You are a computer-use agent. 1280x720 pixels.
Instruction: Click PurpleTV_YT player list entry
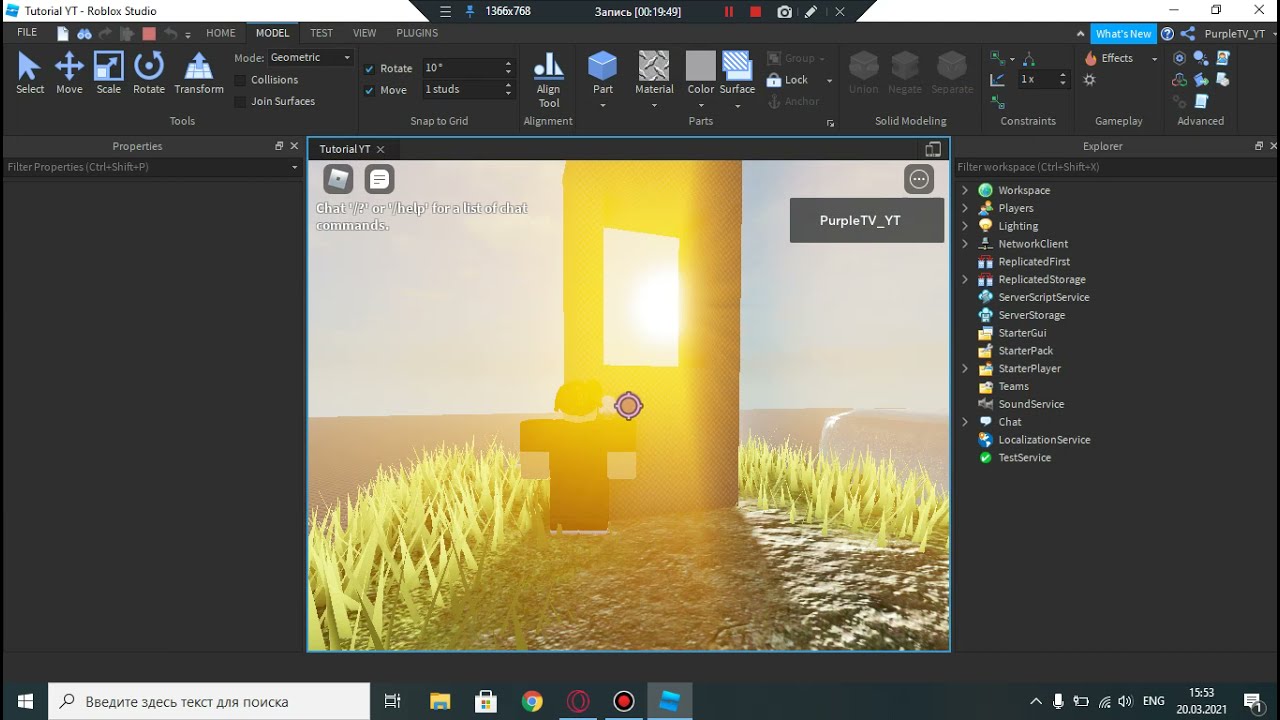click(867, 220)
